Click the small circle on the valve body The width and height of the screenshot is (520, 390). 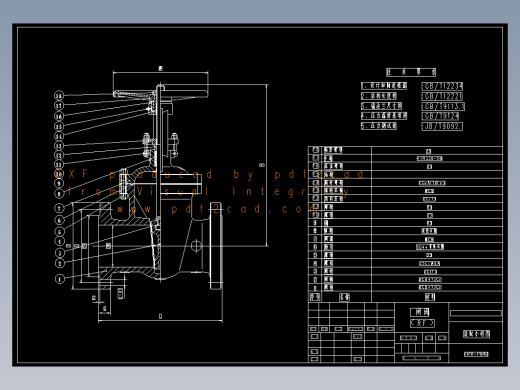coord(196,246)
